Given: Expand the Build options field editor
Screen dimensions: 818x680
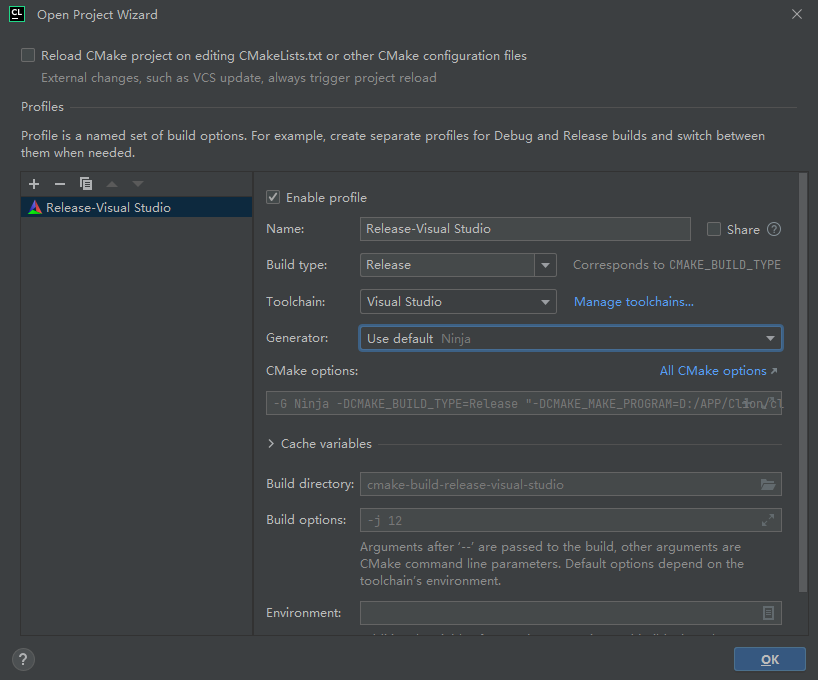Looking at the screenshot, I should 767,521.
